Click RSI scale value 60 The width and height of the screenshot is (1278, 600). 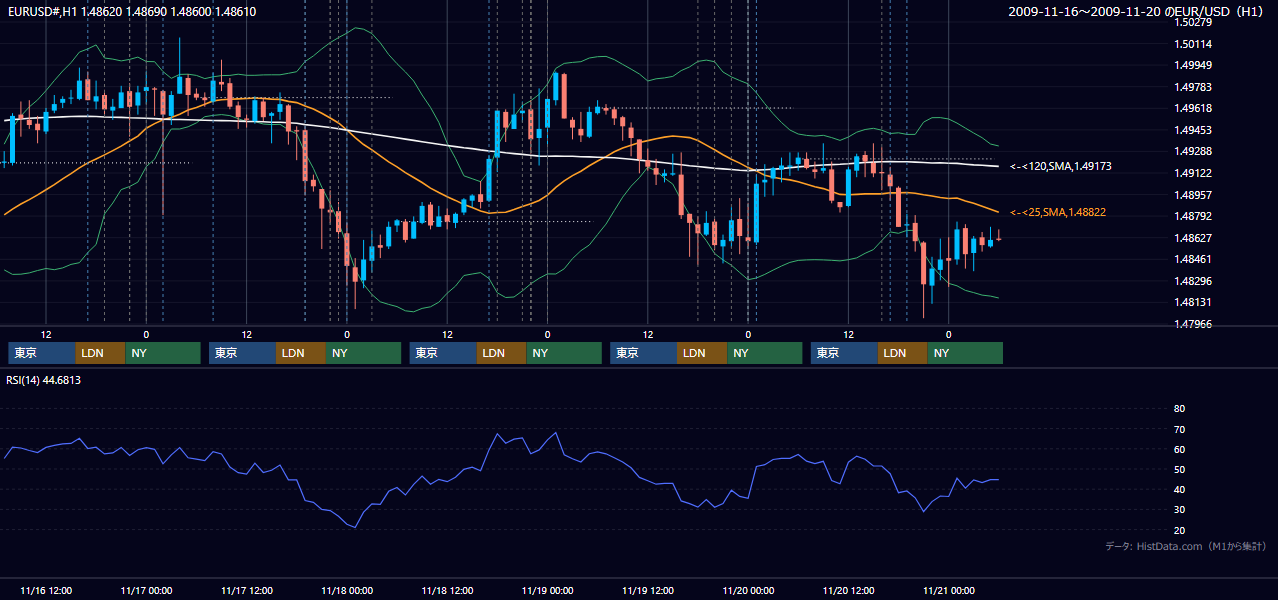click(x=1179, y=449)
